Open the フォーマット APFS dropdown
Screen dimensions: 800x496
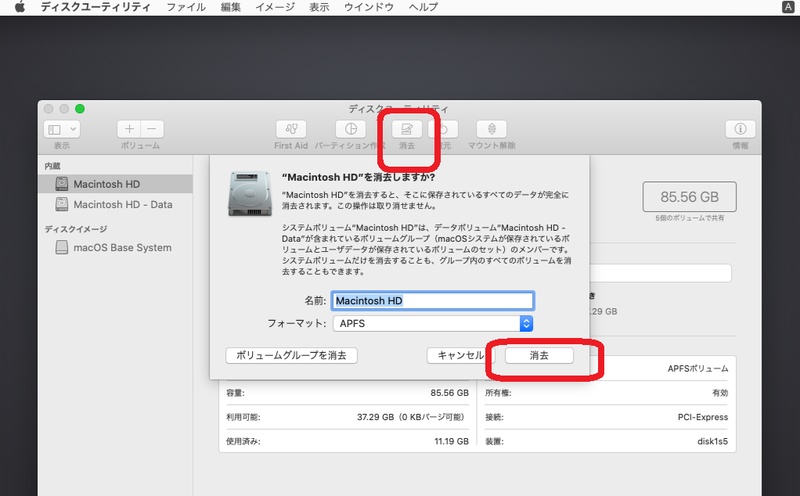[x=433, y=324]
